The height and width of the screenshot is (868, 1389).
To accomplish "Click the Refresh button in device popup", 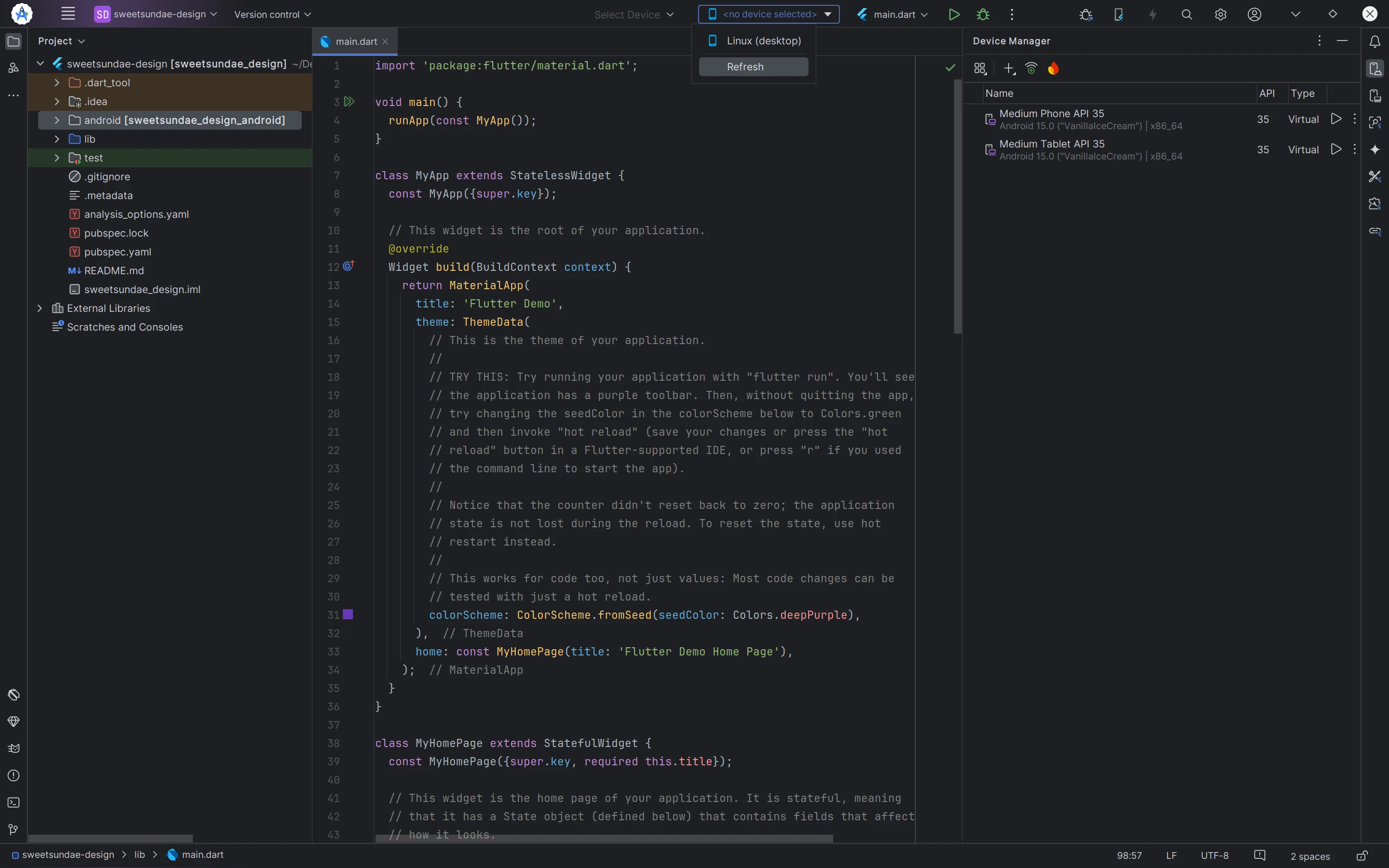I will (753, 67).
